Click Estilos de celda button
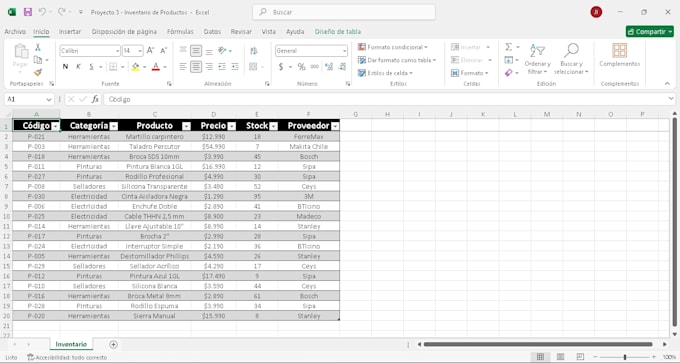The width and height of the screenshot is (680, 363). [385, 73]
